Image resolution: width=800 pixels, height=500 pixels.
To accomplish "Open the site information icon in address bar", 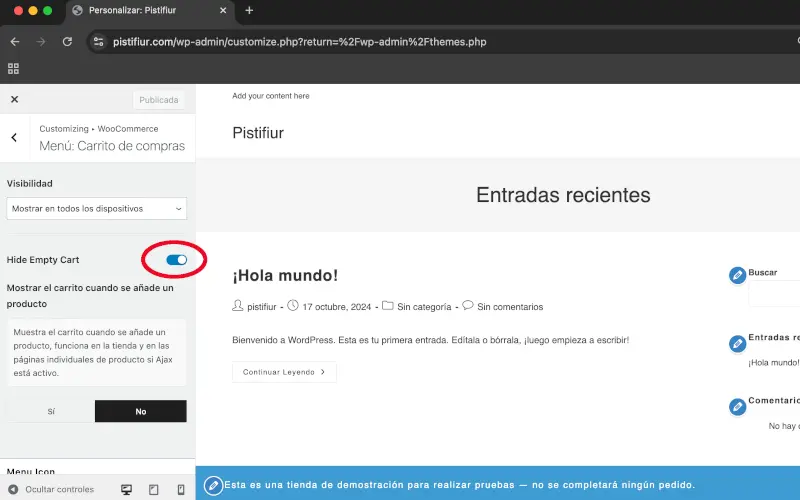I will (98, 42).
